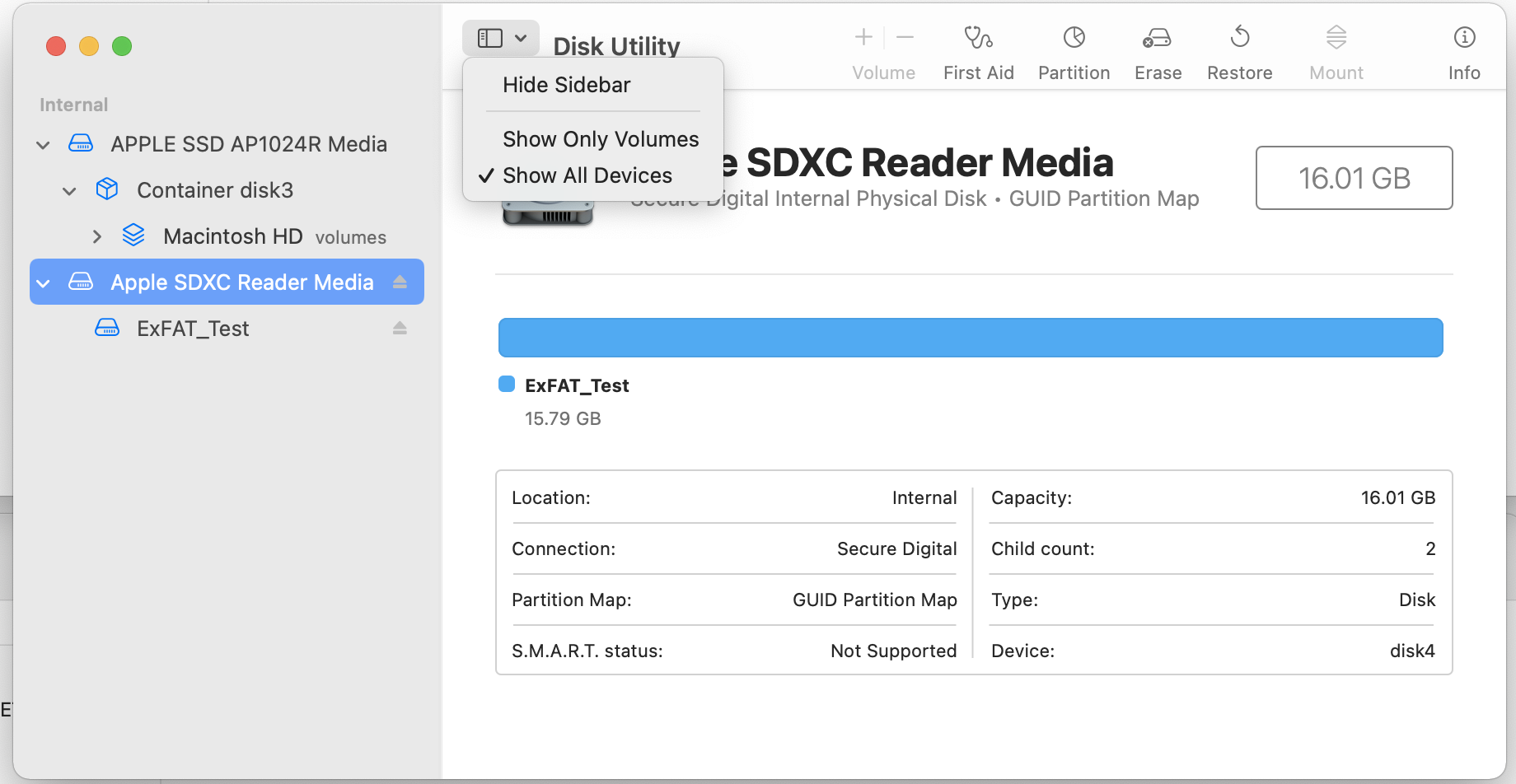Click the remove volume minus button
The height and width of the screenshot is (784, 1516).
click(905, 38)
